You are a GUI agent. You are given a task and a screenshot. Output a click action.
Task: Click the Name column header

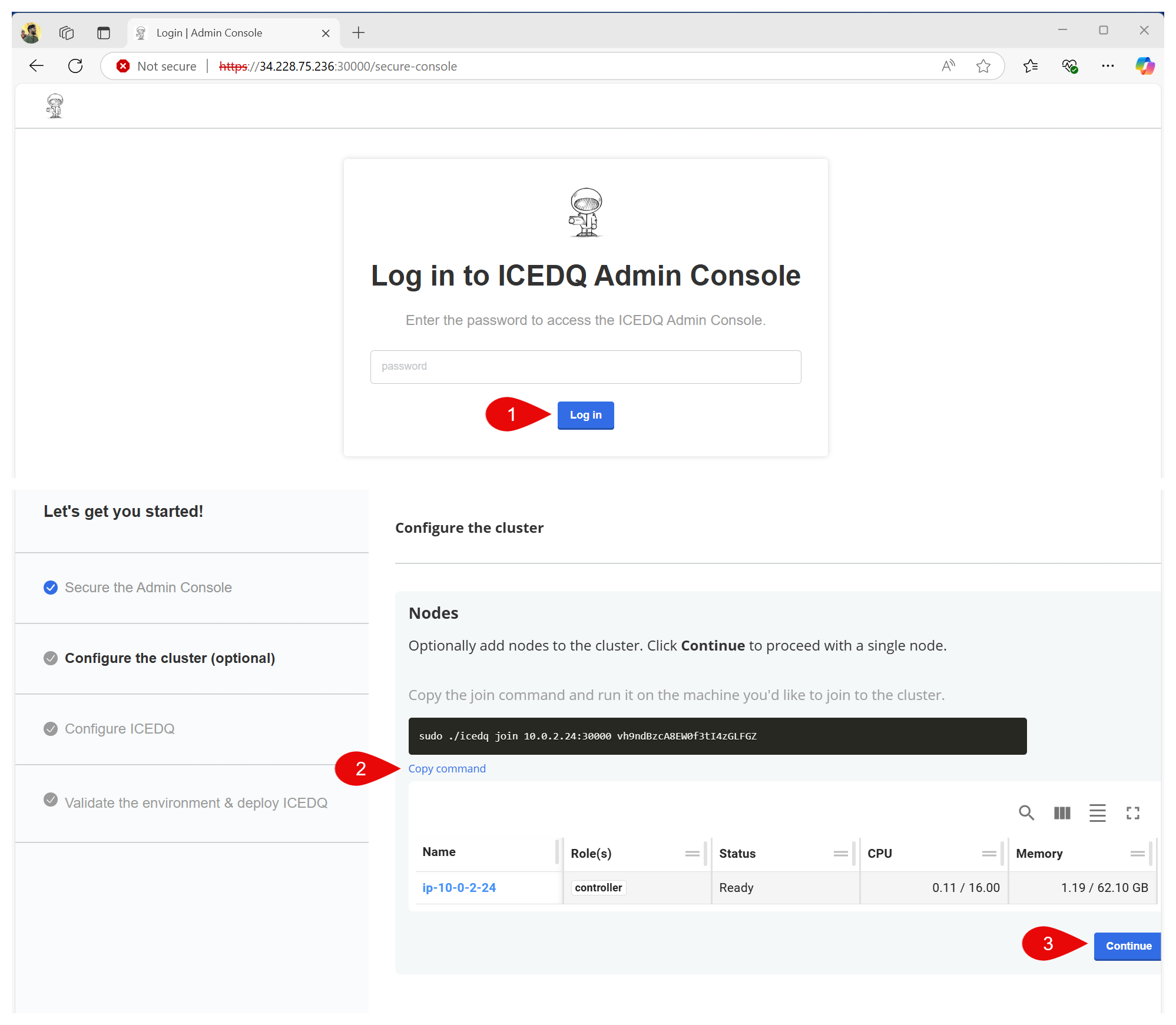(x=439, y=852)
